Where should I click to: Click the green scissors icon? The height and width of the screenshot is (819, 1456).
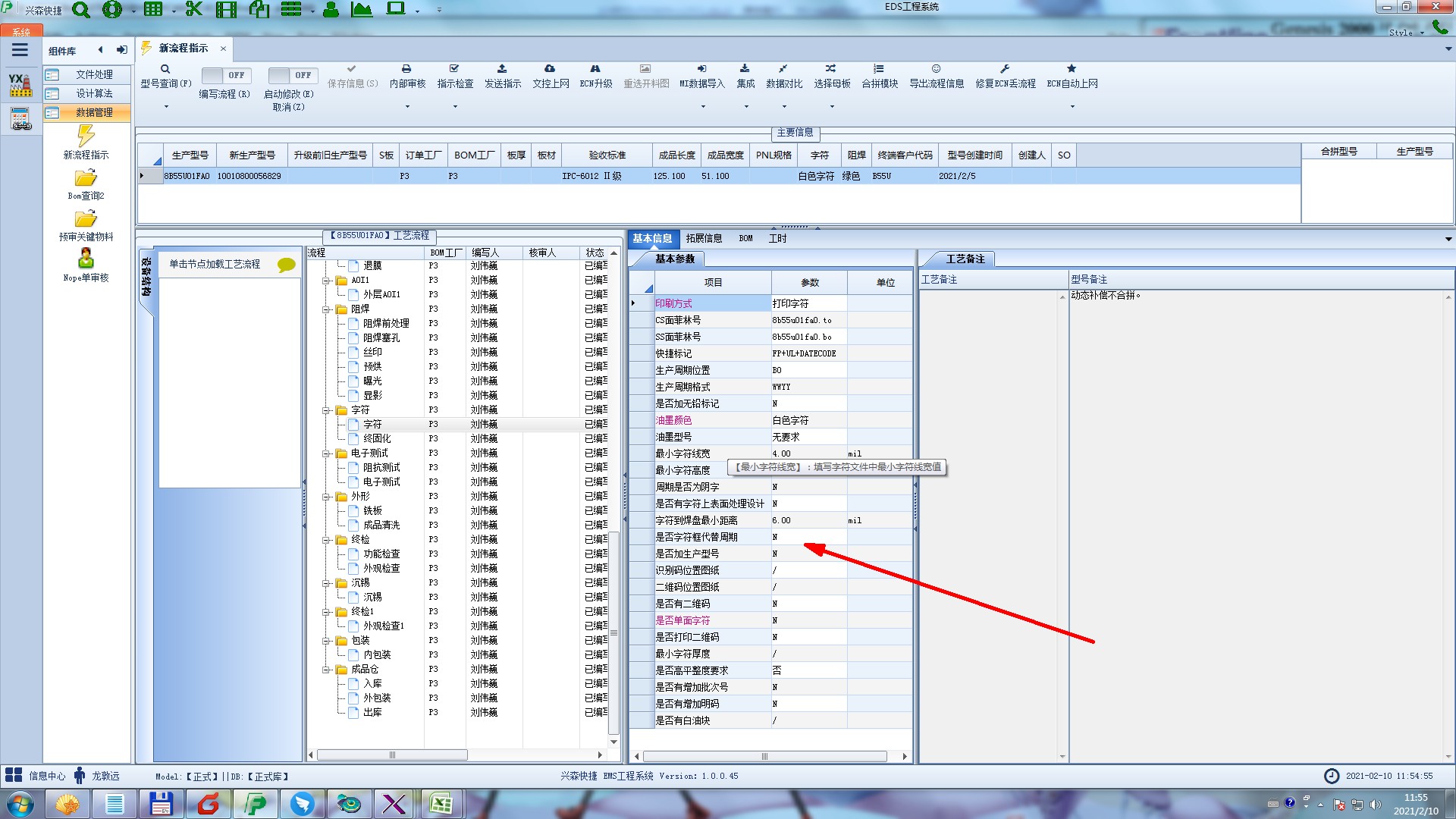click(x=194, y=10)
